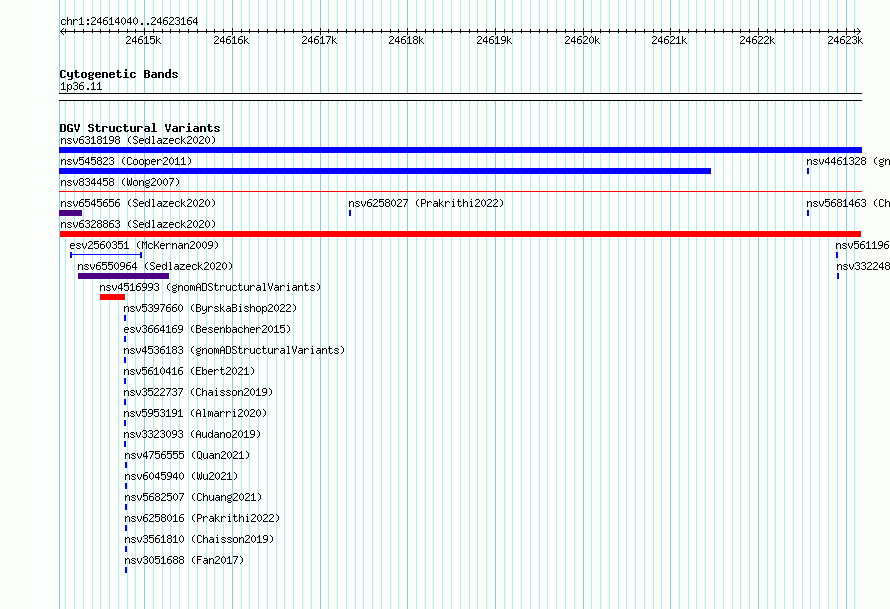Click the 24617k ruler position

(319, 40)
